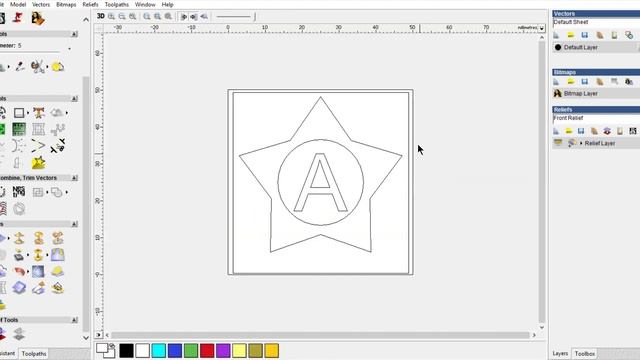Adjust the contrast slider in view toolbar
This screenshot has height=360, width=640.
236,17
